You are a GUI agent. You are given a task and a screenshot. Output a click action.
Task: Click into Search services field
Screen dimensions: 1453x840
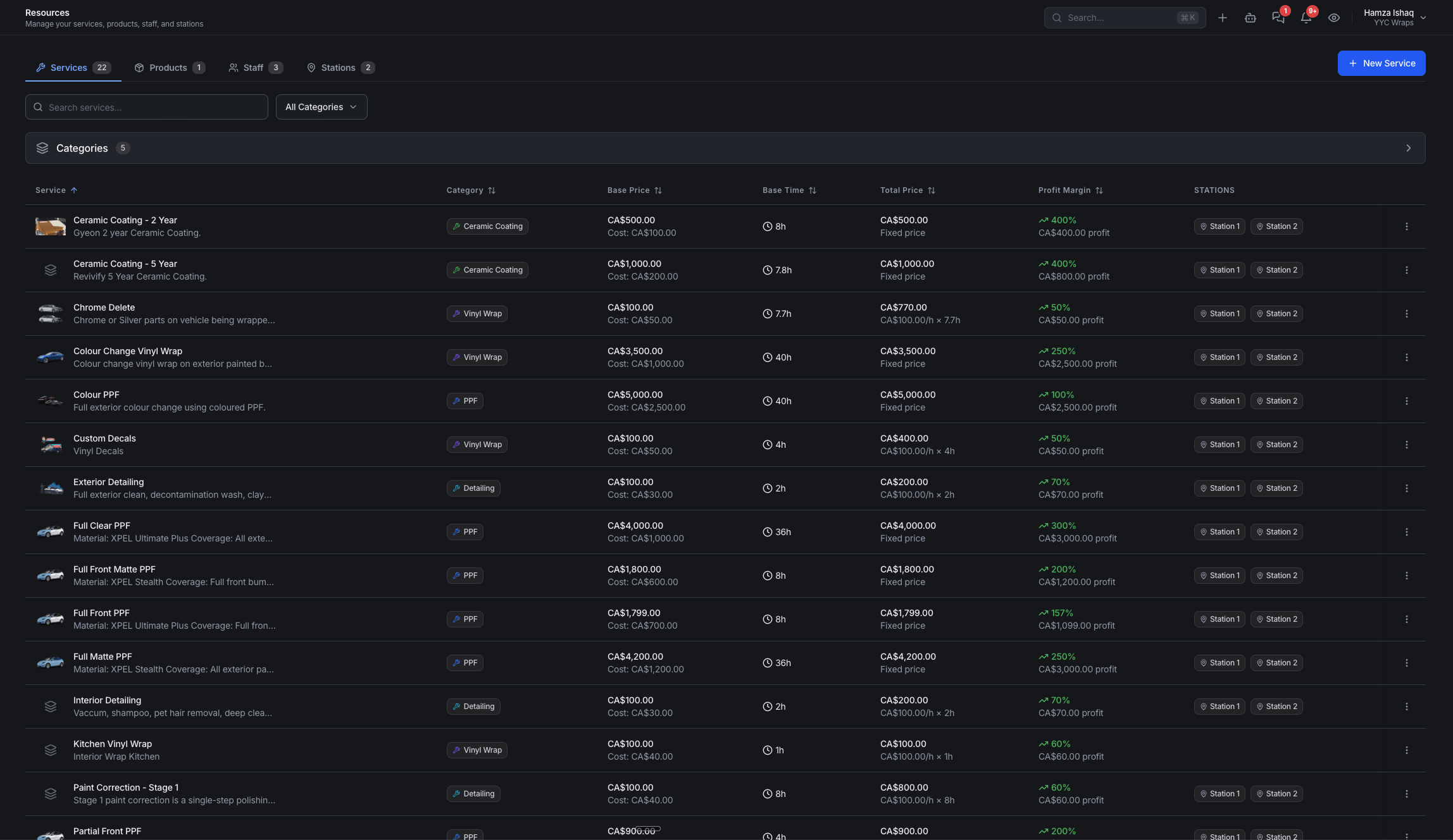pos(147,107)
